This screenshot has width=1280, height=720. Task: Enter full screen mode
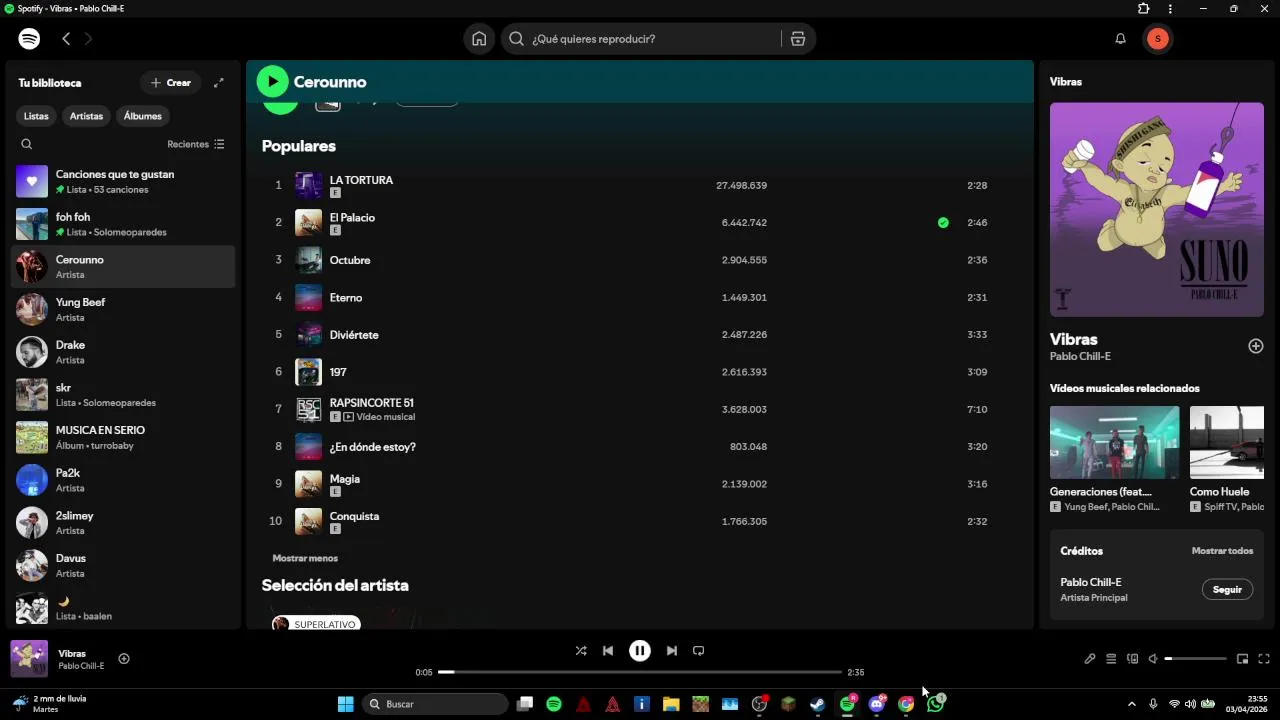1264,659
